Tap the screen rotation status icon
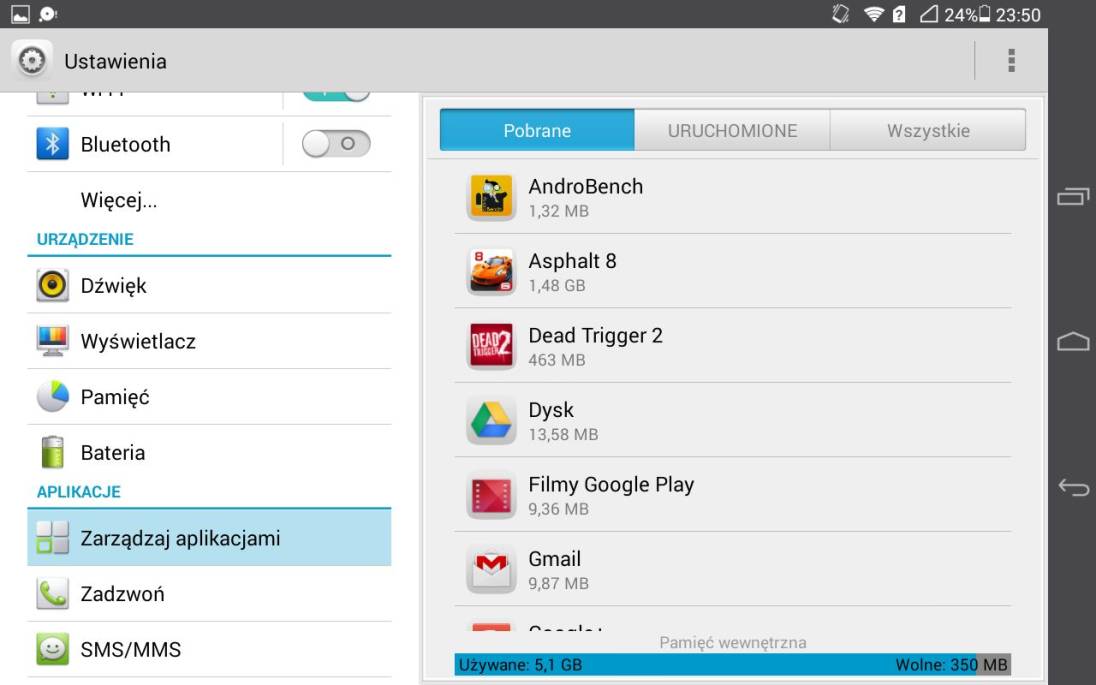The image size is (1096, 685). coord(840,14)
